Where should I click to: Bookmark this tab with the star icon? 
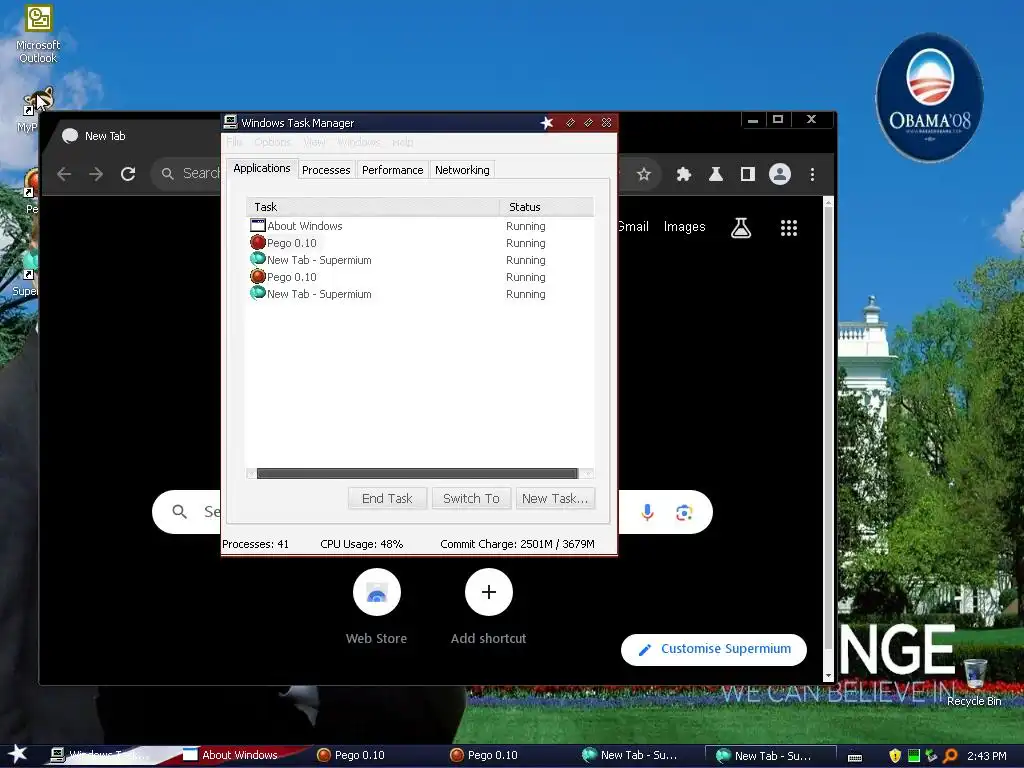644,174
